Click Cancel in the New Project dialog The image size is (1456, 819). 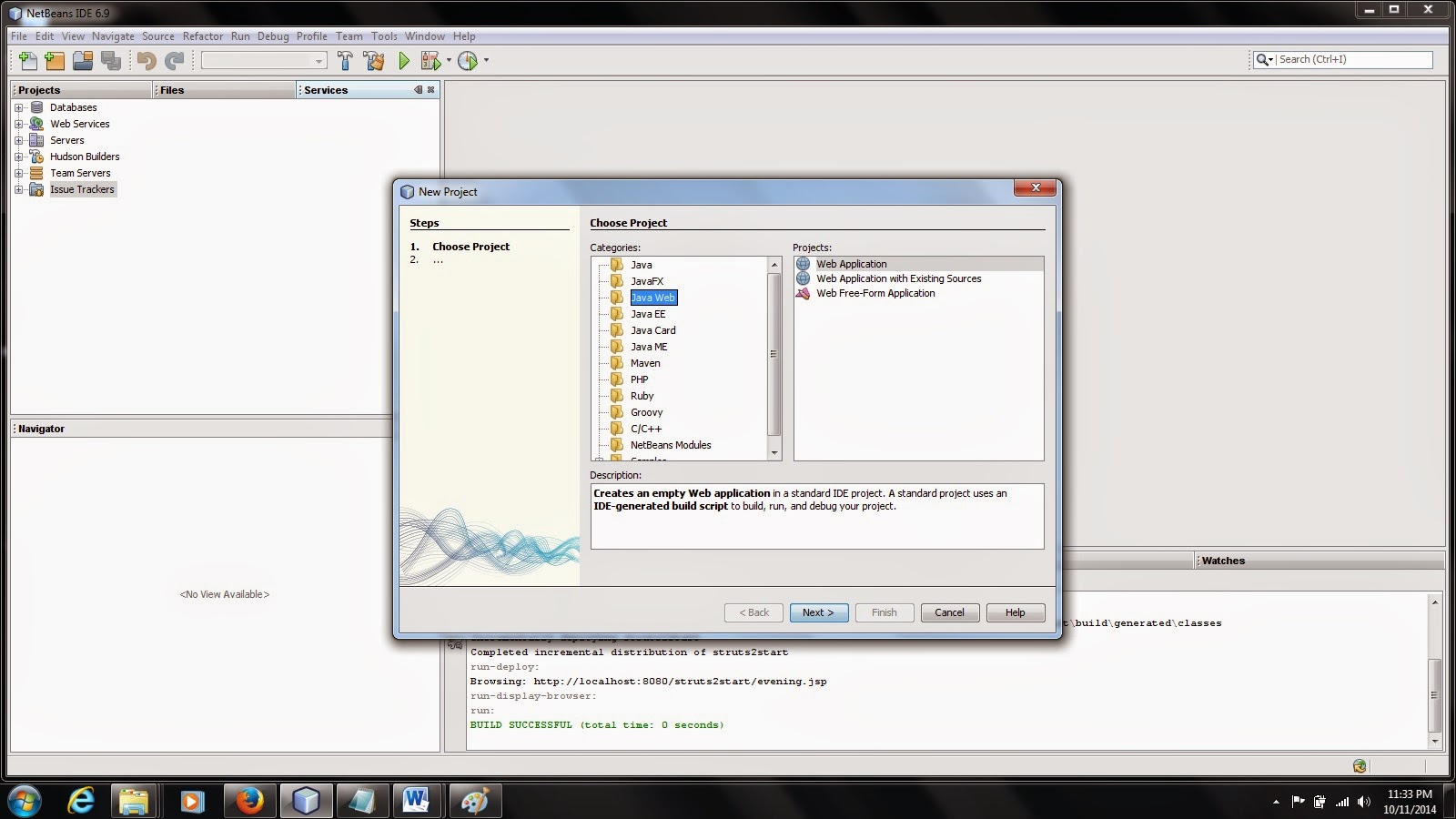pyautogui.click(x=949, y=612)
